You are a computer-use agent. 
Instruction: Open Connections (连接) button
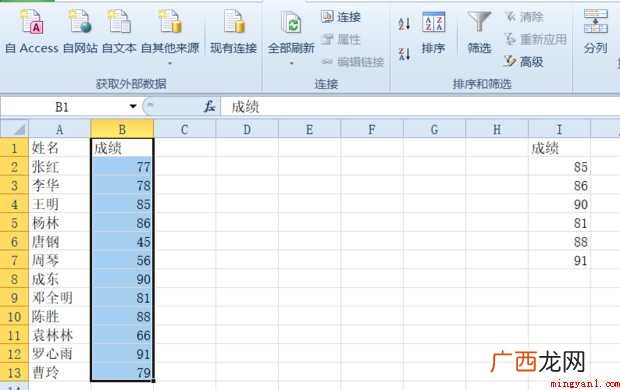[341, 17]
